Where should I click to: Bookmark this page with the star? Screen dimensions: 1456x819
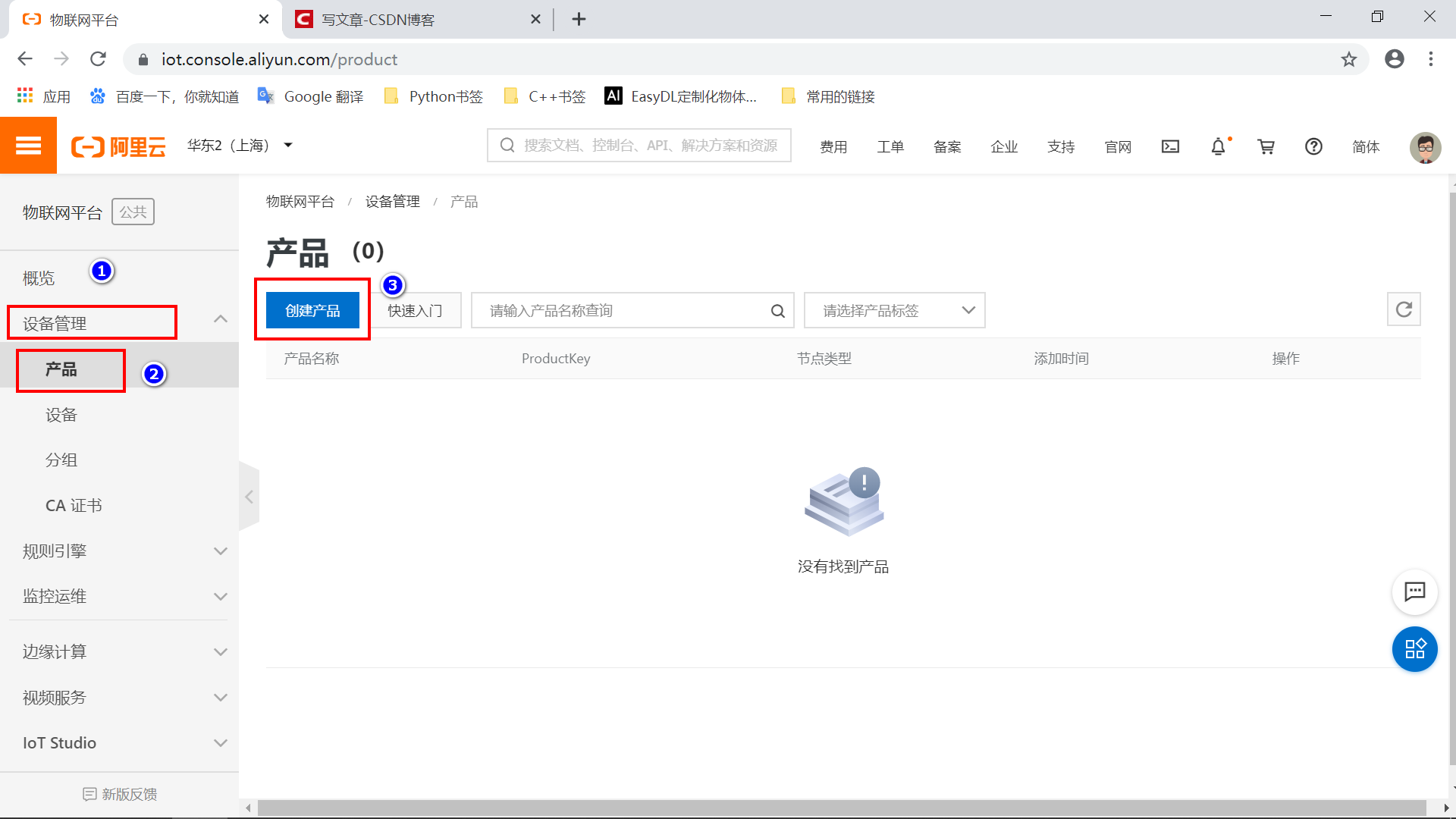pyautogui.click(x=1348, y=59)
